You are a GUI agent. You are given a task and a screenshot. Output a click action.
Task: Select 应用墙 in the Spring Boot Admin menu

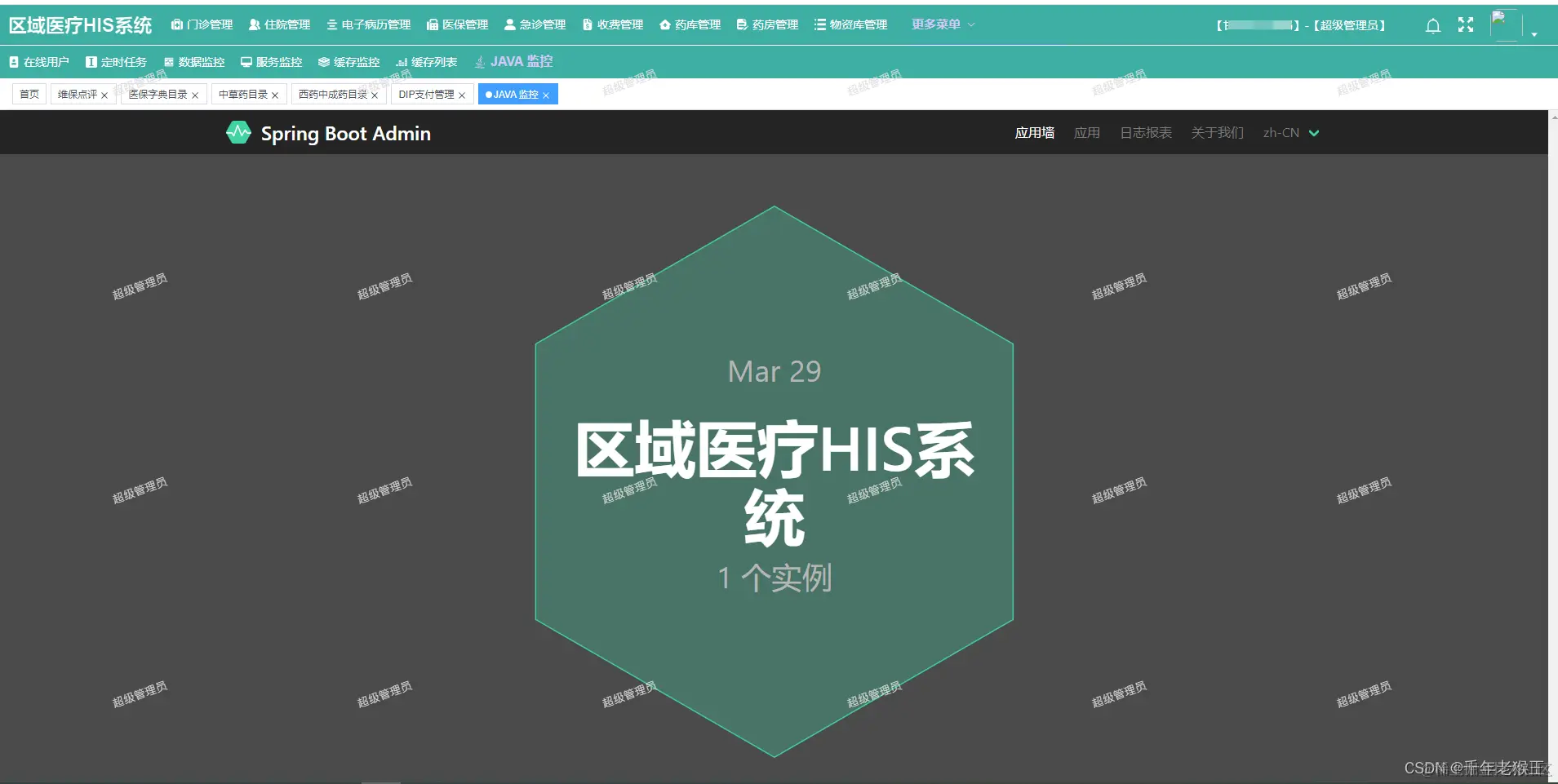point(1033,132)
